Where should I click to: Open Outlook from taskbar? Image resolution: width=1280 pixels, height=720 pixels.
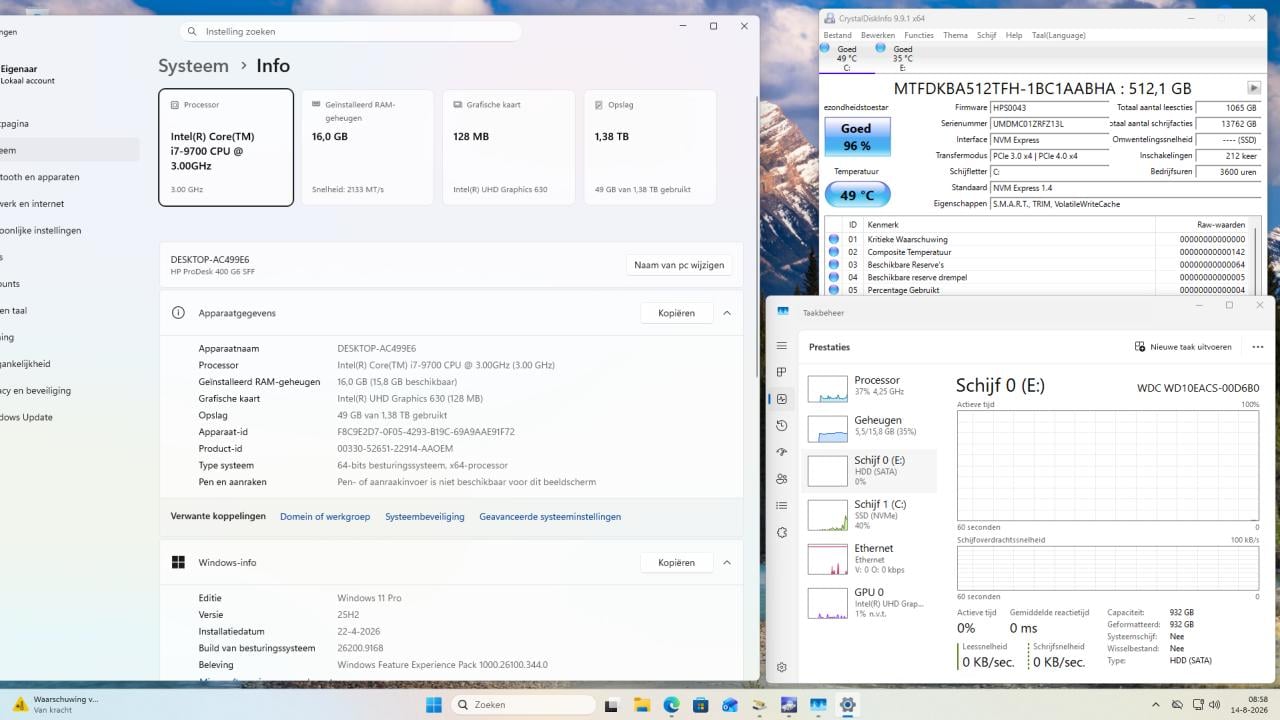[730, 705]
